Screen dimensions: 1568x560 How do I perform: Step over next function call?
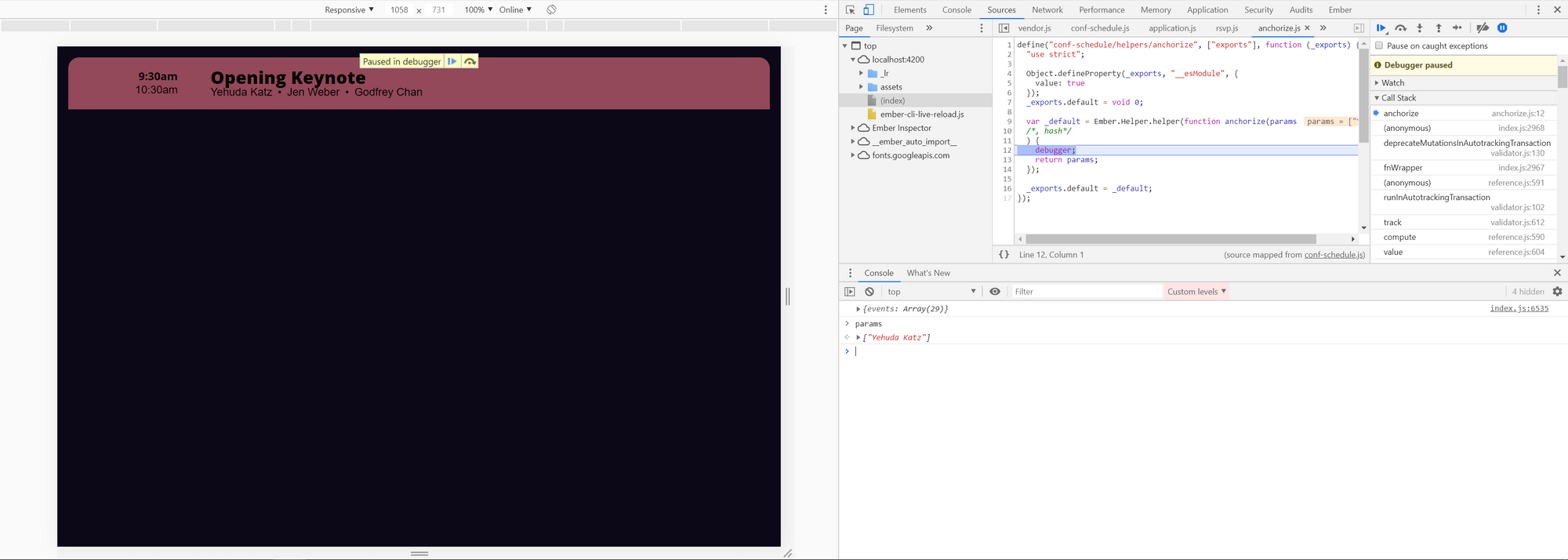pos(1401,28)
